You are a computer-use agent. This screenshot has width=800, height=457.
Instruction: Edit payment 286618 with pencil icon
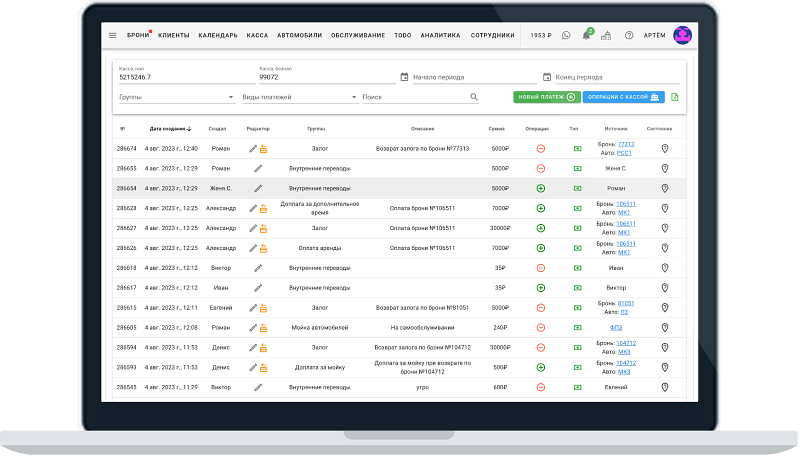coord(258,268)
